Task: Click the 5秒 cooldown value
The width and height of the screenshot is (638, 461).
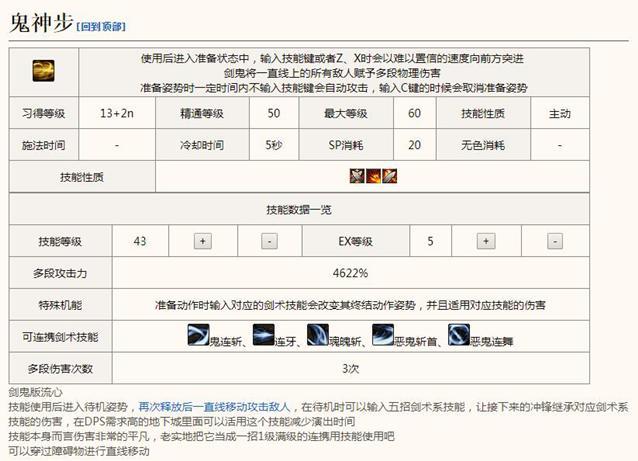Action: (274, 145)
